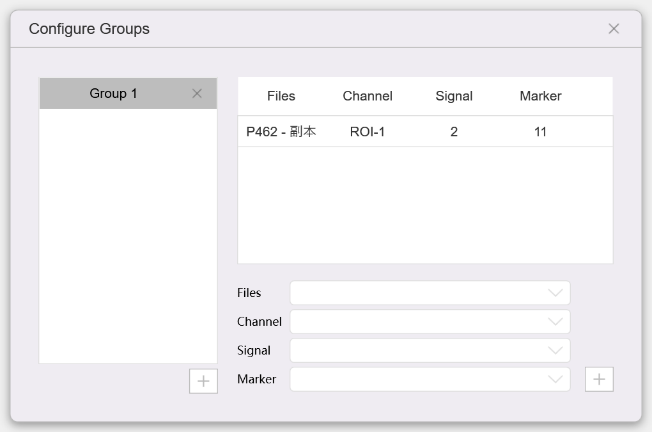Viewport: 652px width, 432px height.
Task: Add a new group with plus button
Action: [203, 381]
